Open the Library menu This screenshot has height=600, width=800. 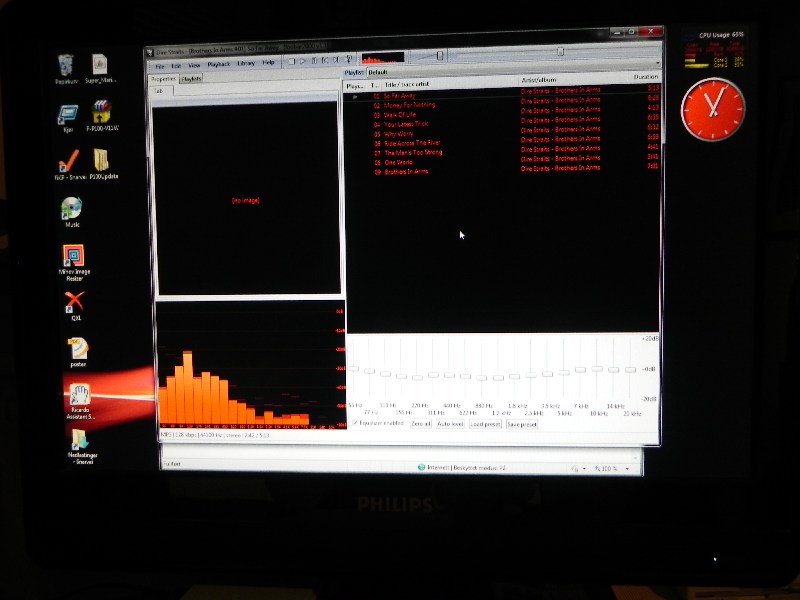click(x=246, y=63)
